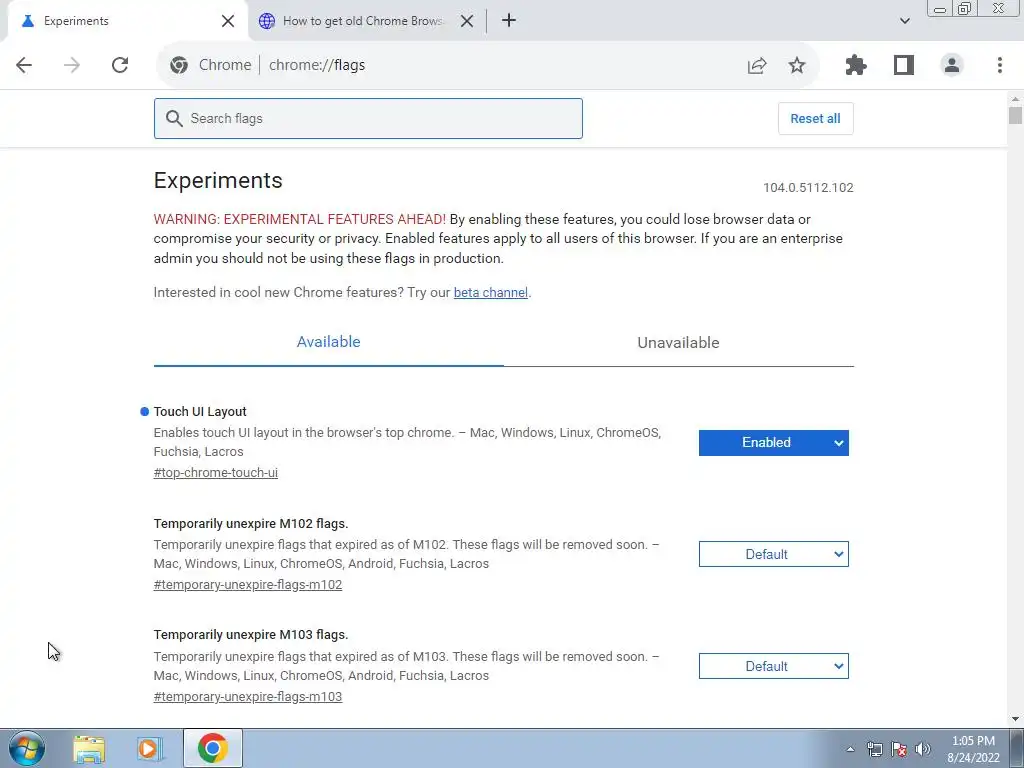This screenshot has height=768, width=1024.
Task: Click the scrollbar down arrow
Action: pos(1015,719)
